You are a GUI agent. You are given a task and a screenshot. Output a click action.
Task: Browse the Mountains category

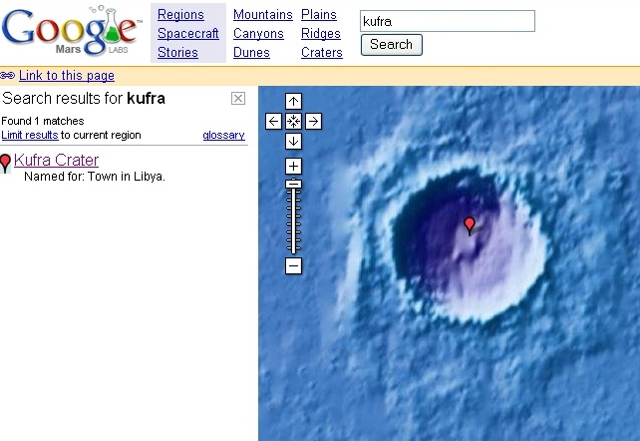click(263, 14)
